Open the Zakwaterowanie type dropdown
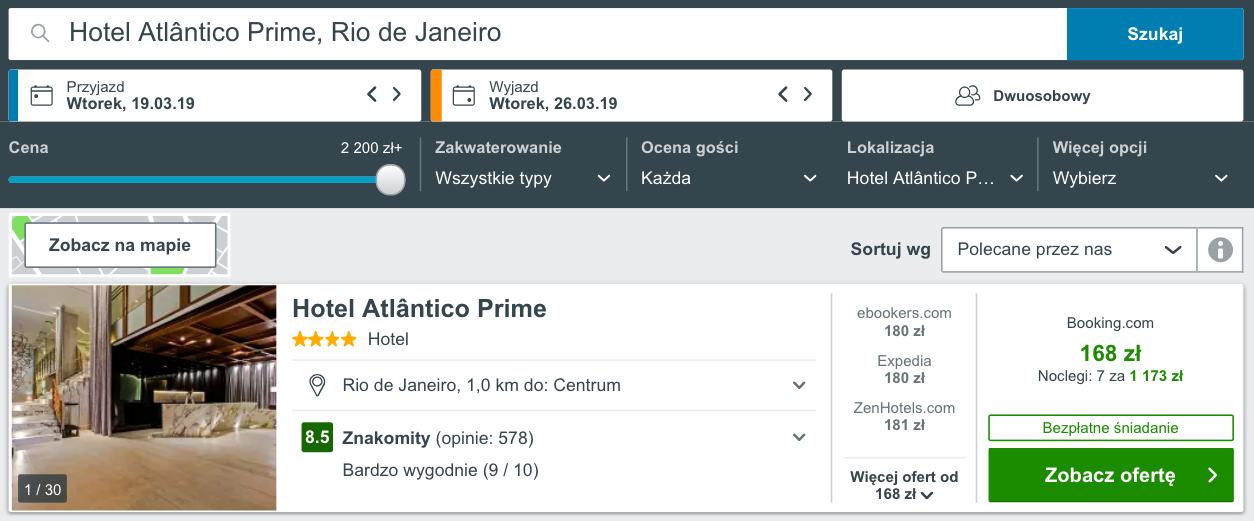Image resolution: width=1254 pixels, height=521 pixels. [523, 178]
